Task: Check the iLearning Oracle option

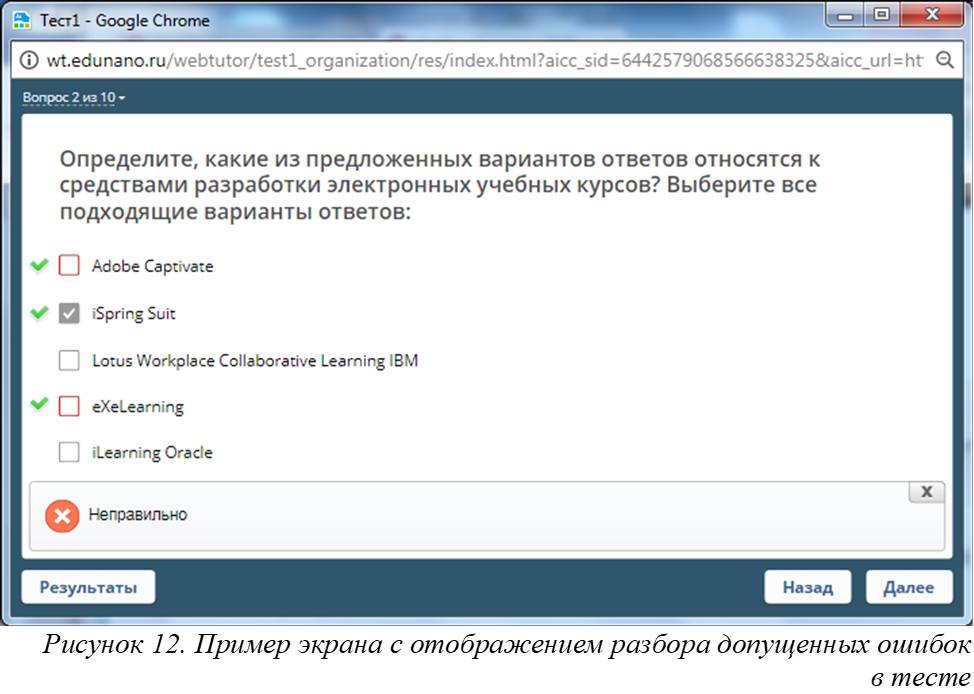Action: 69,452
